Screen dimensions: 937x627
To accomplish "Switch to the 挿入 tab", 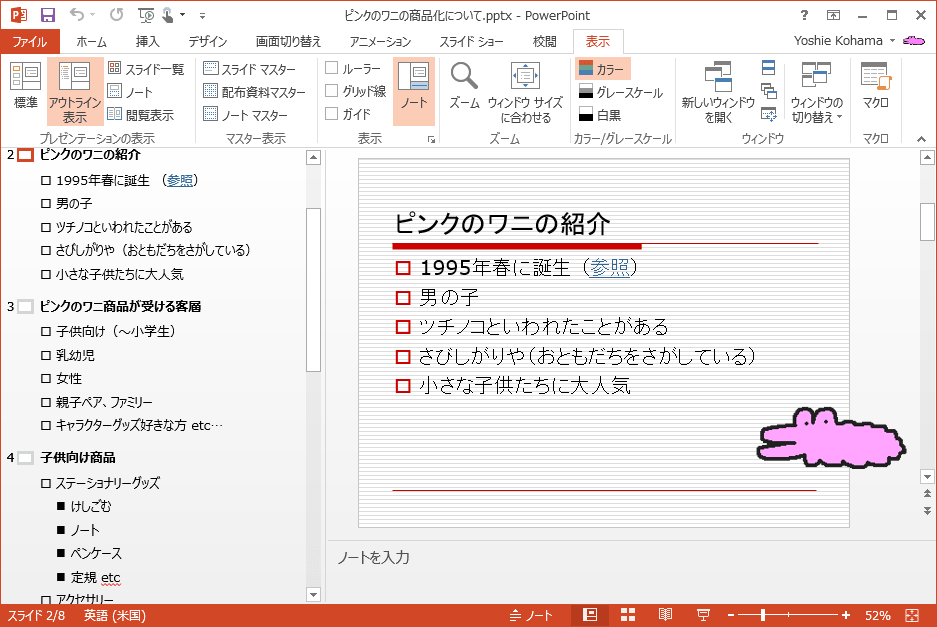I will 148,41.
